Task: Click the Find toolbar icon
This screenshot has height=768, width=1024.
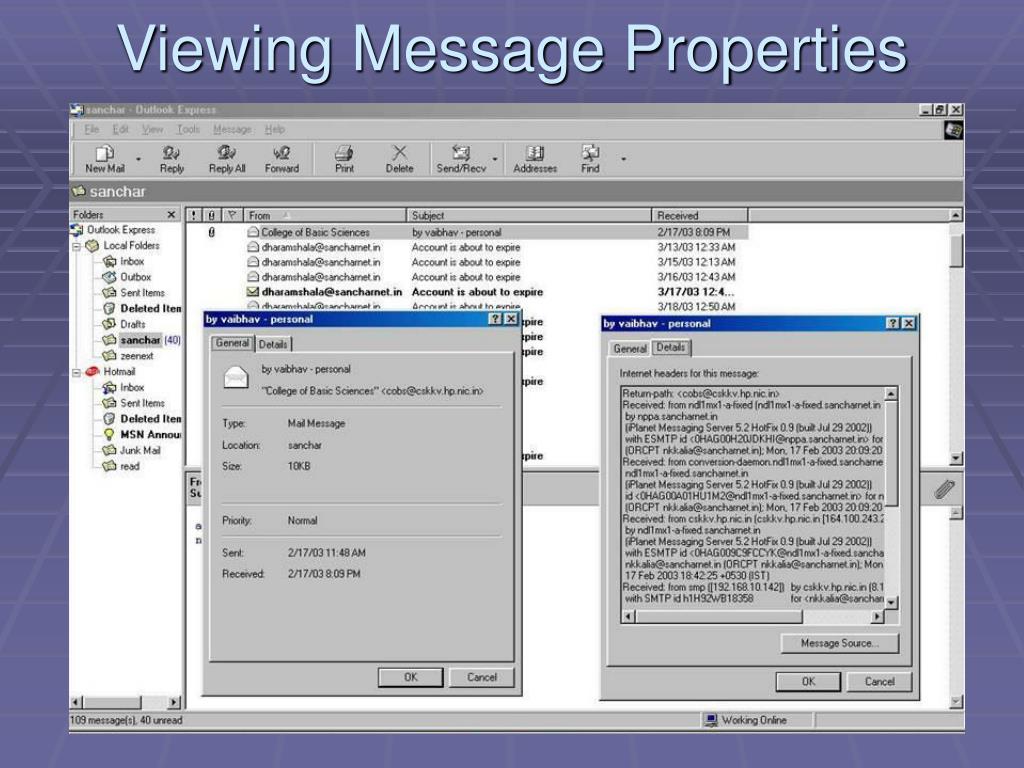Action: pyautogui.click(x=590, y=159)
